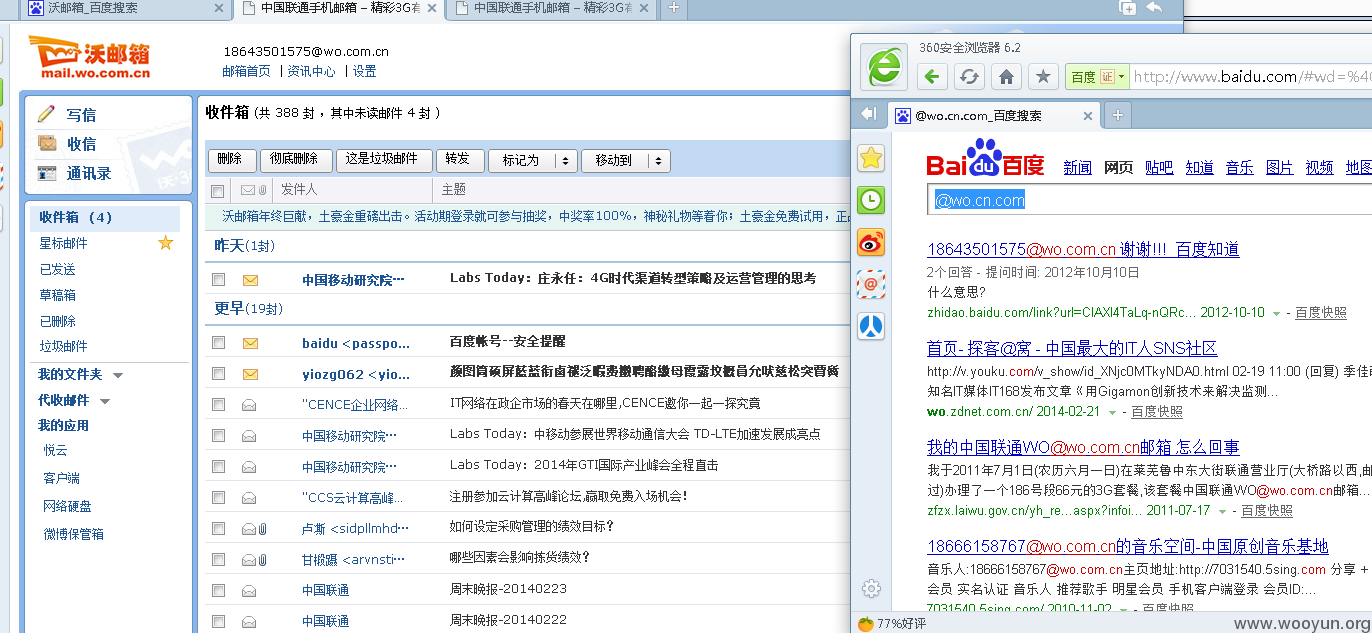Click the 收信 receive mail icon
This screenshot has height=633, width=1372.
tap(47, 143)
